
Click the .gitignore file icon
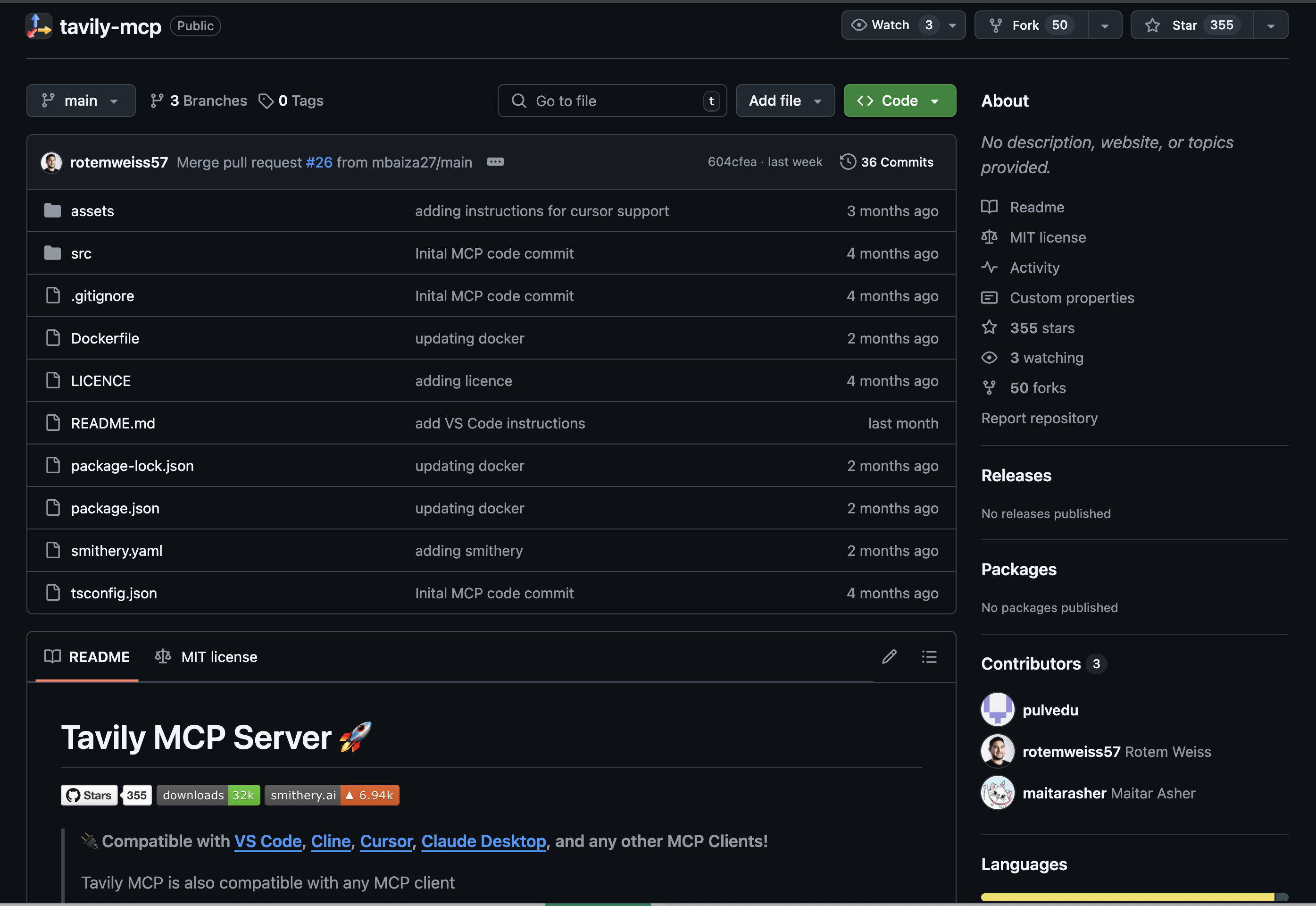tap(53, 296)
